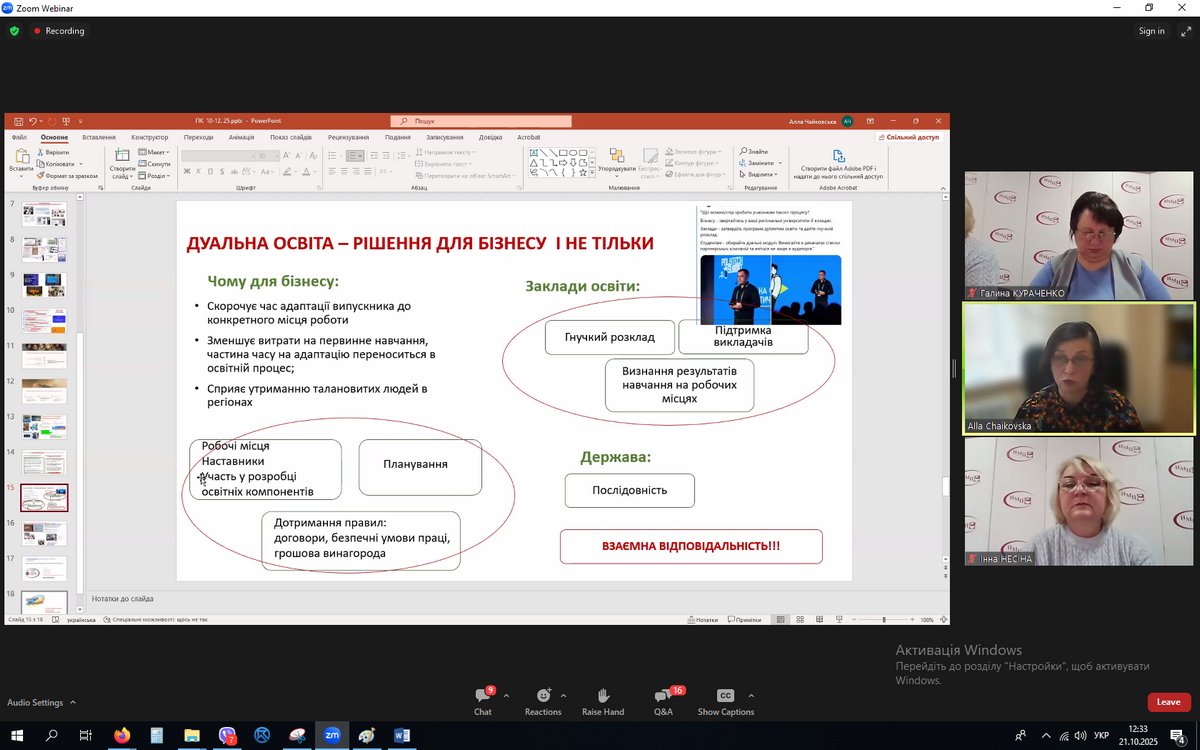Click the Sign in link
The image size is (1200, 750).
pyautogui.click(x=1151, y=31)
